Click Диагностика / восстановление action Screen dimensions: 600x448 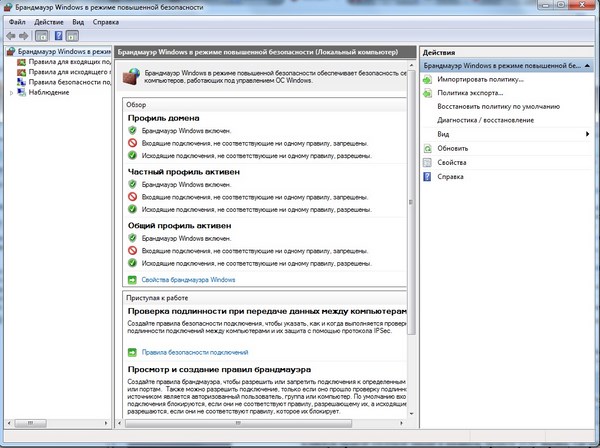(x=485, y=120)
